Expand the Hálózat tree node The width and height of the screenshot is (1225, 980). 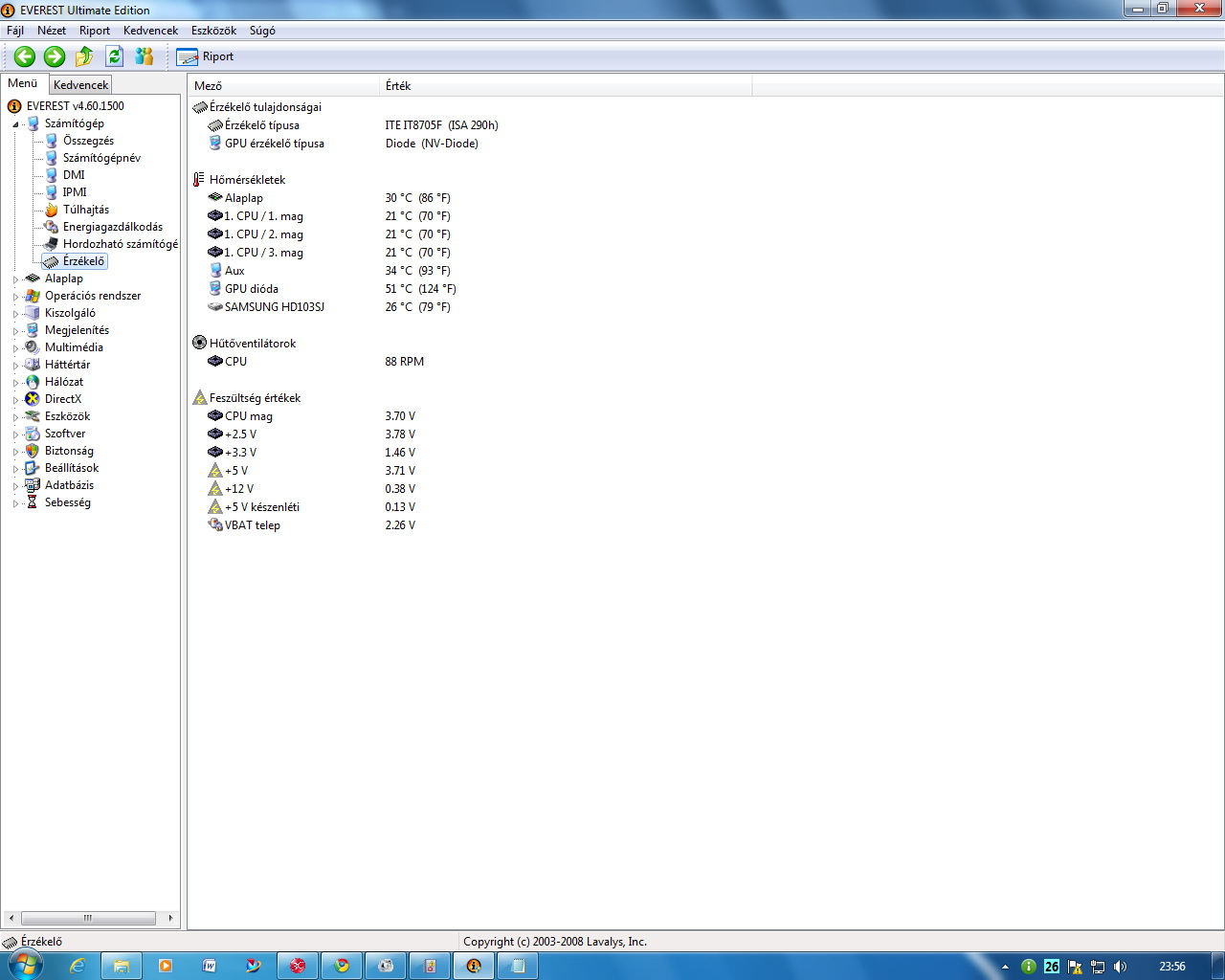[x=15, y=383]
